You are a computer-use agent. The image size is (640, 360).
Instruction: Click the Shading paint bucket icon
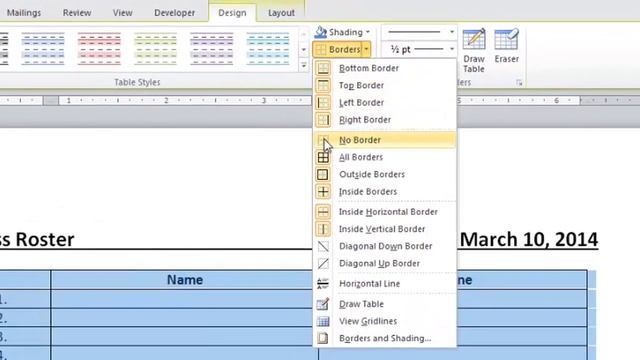tap(320, 32)
